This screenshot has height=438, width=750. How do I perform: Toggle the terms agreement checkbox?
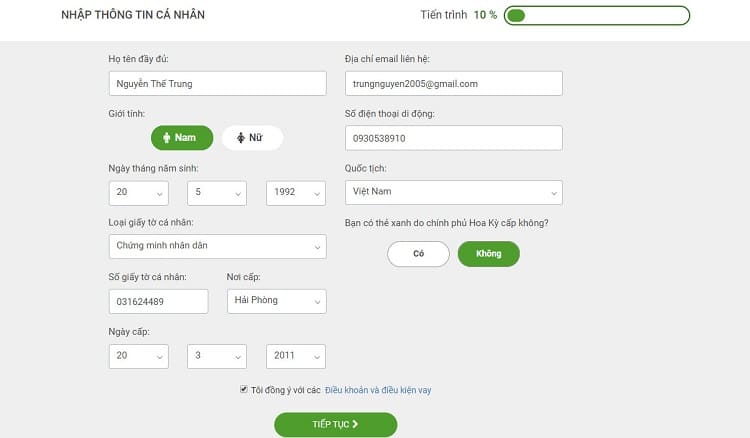(x=244, y=389)
